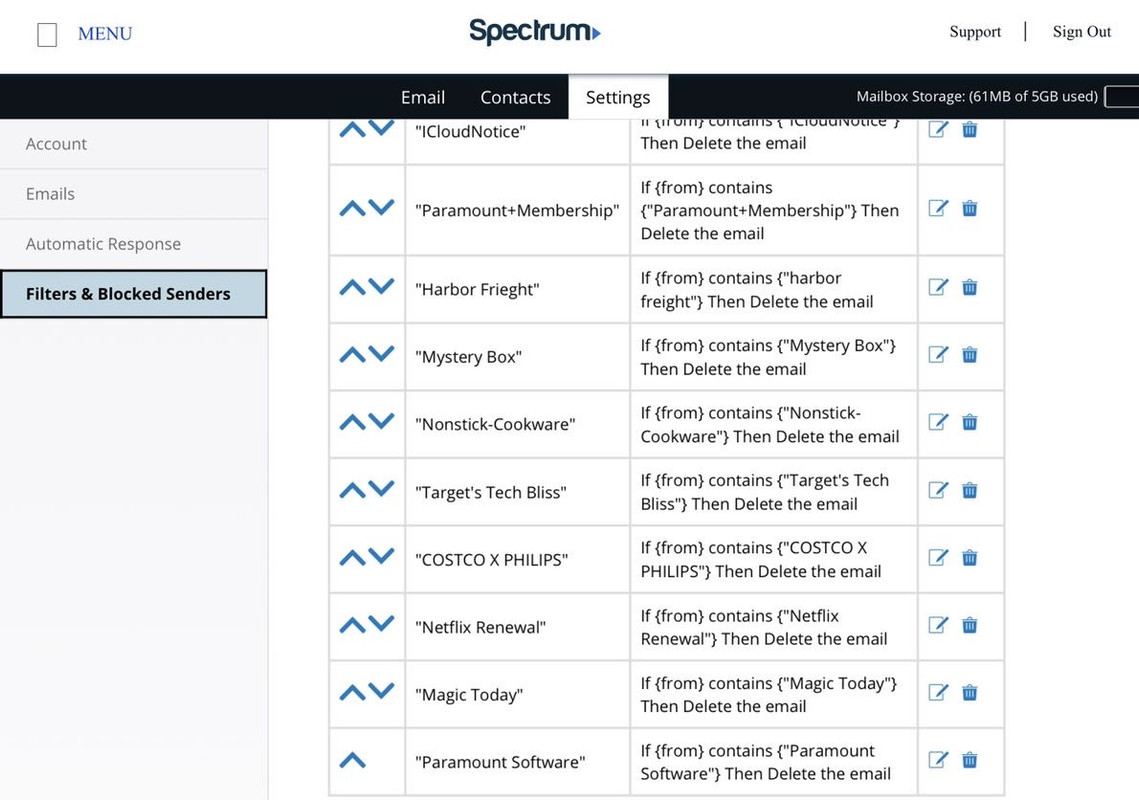
Task: Delete the "Paramount+Membership" filter
Action: pyautogui.click(x=970, y=209)
